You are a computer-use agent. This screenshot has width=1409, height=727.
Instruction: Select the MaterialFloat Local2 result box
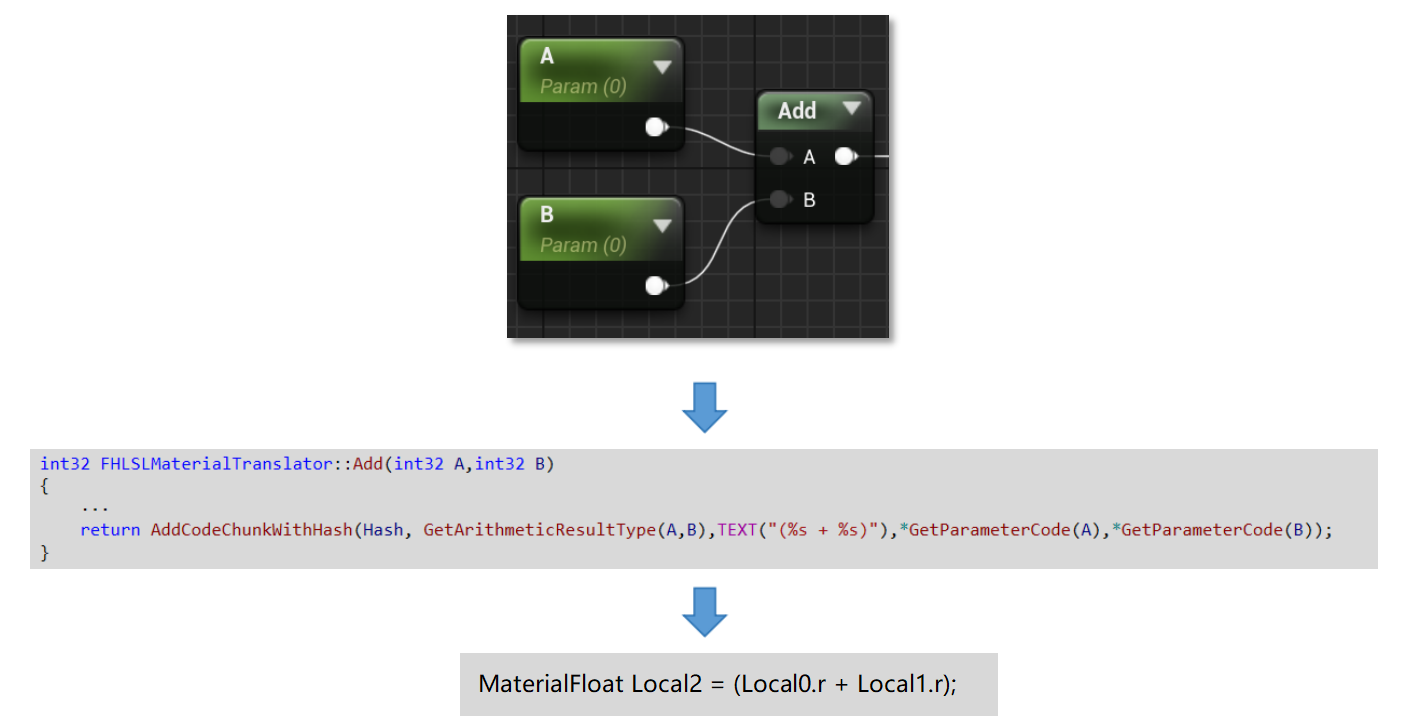[728, 684]
